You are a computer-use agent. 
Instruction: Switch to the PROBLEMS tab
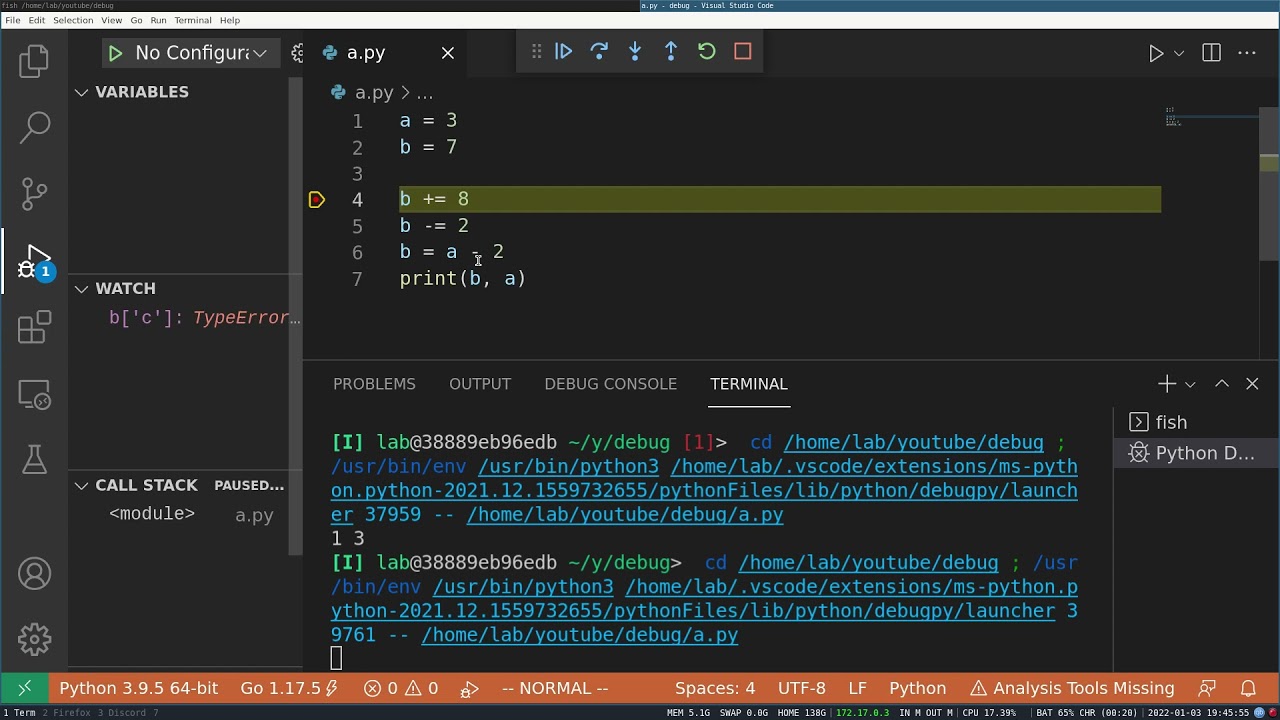pyautogui.click(x=374, y=384)
